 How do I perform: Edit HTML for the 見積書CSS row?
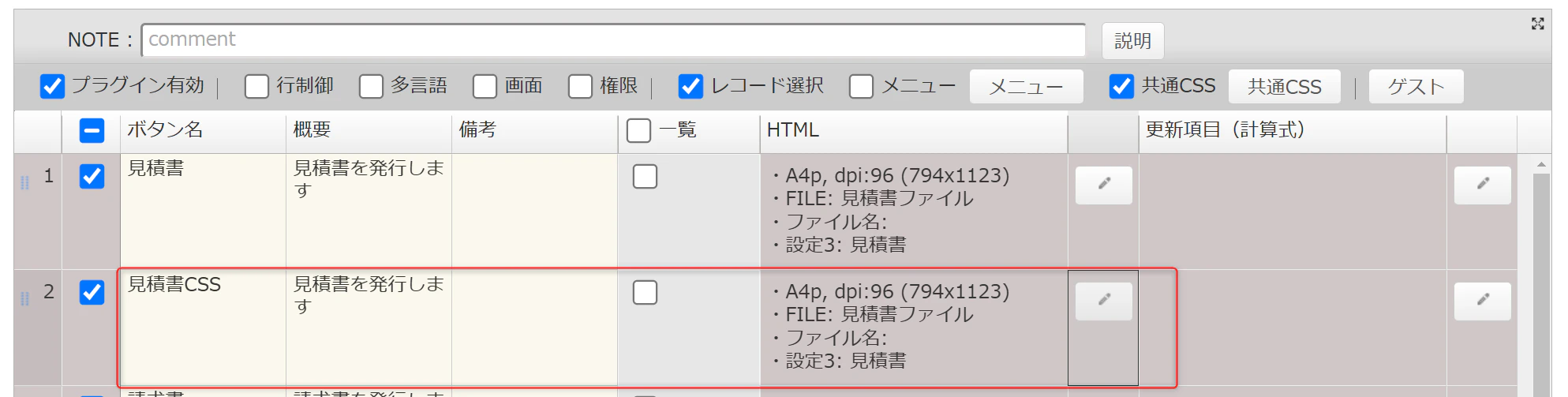coord(1103,301)
